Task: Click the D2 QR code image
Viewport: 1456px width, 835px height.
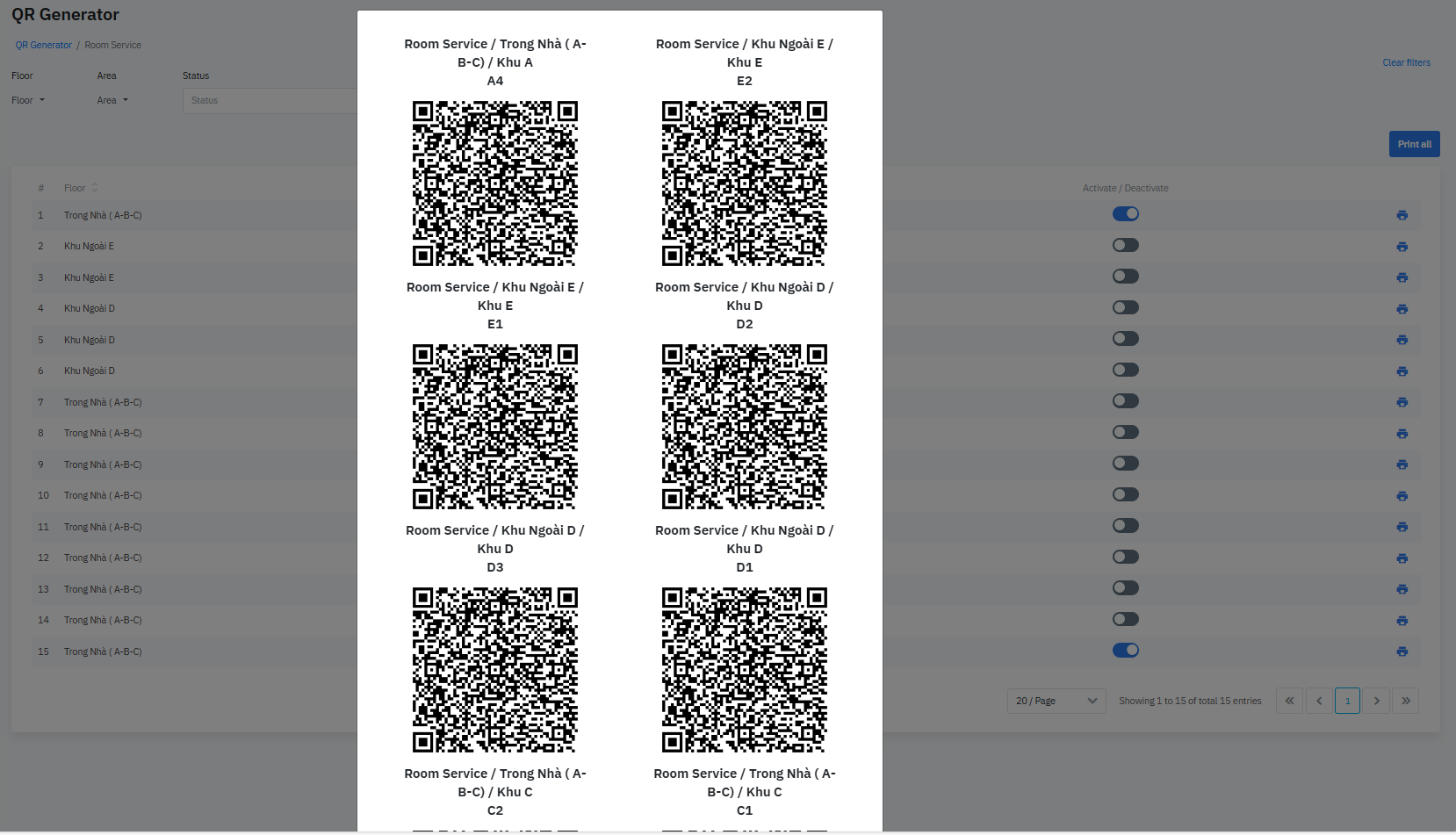Action: point(745,427)
